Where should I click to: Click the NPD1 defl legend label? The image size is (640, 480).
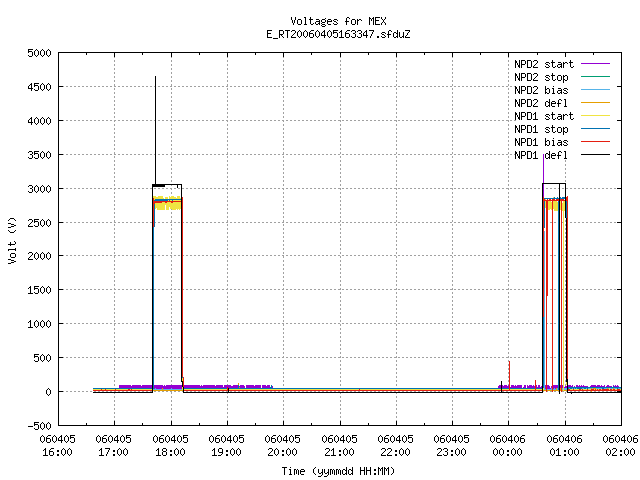click(x=541, y=156)
